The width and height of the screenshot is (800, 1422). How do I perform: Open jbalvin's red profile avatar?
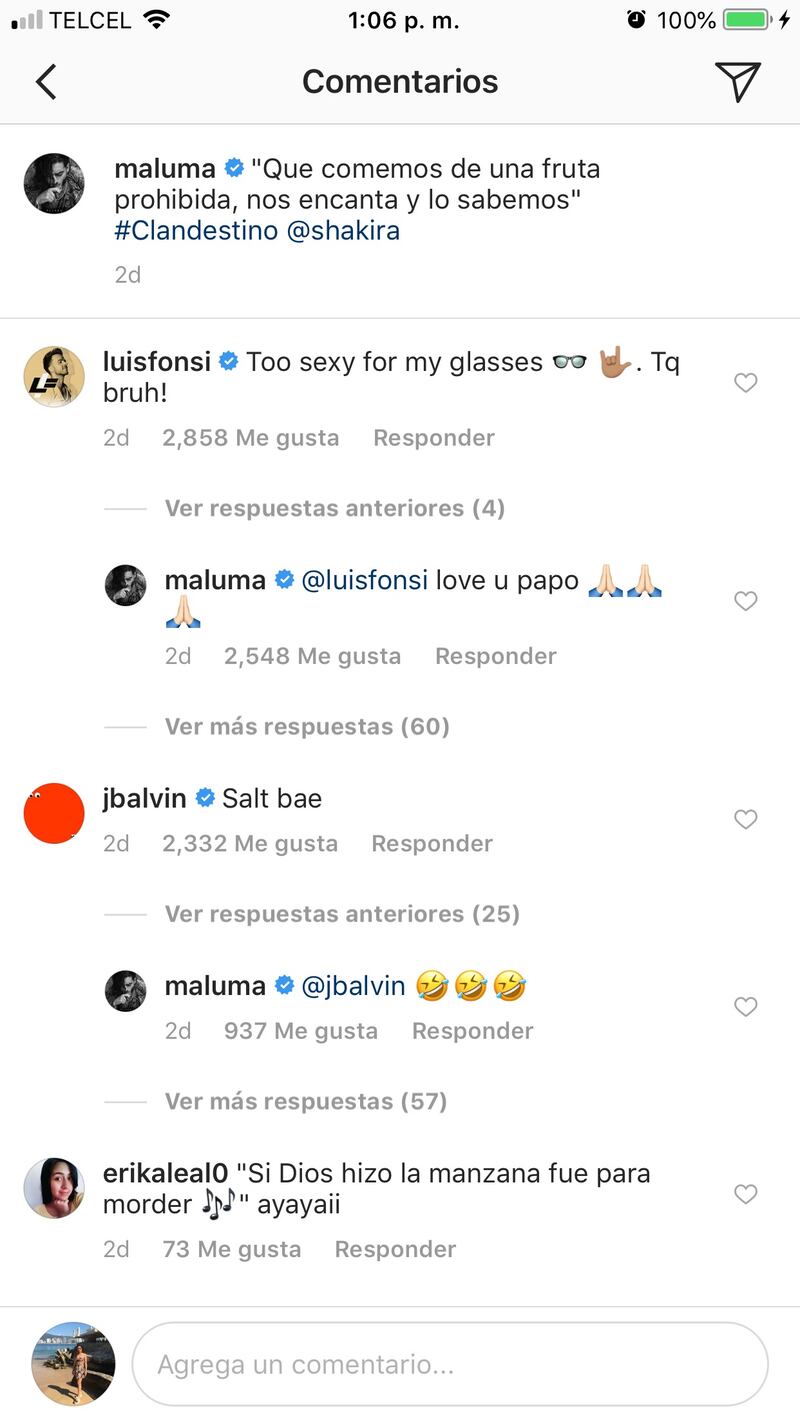pos(54,813)
